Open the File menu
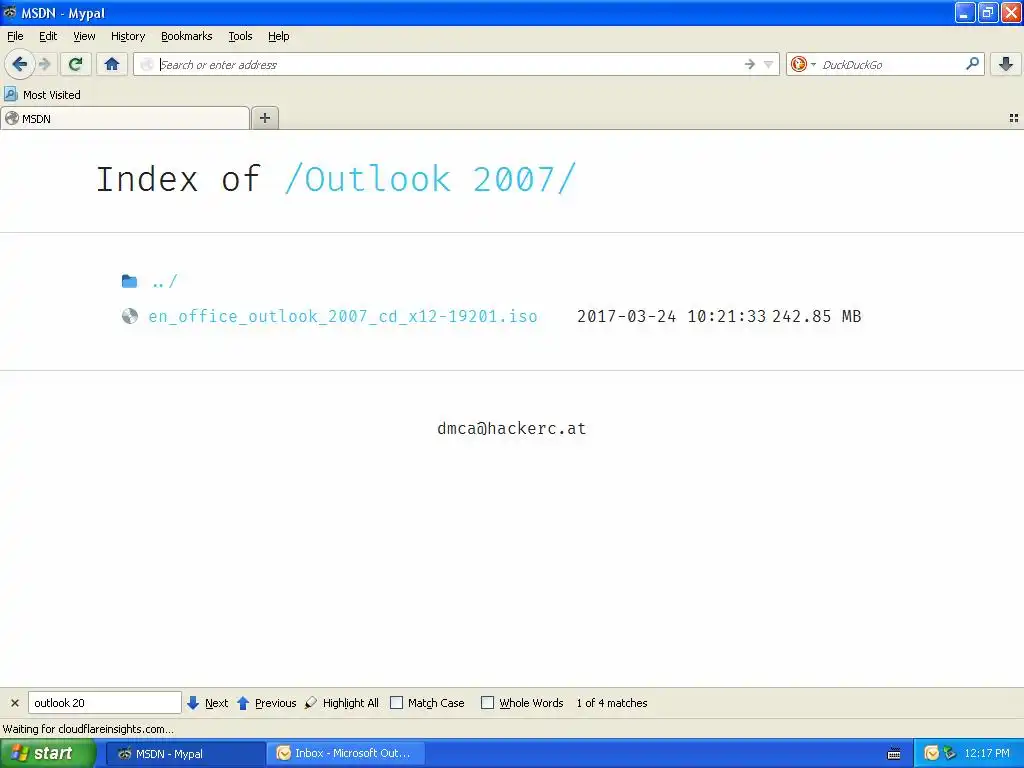 15,36
